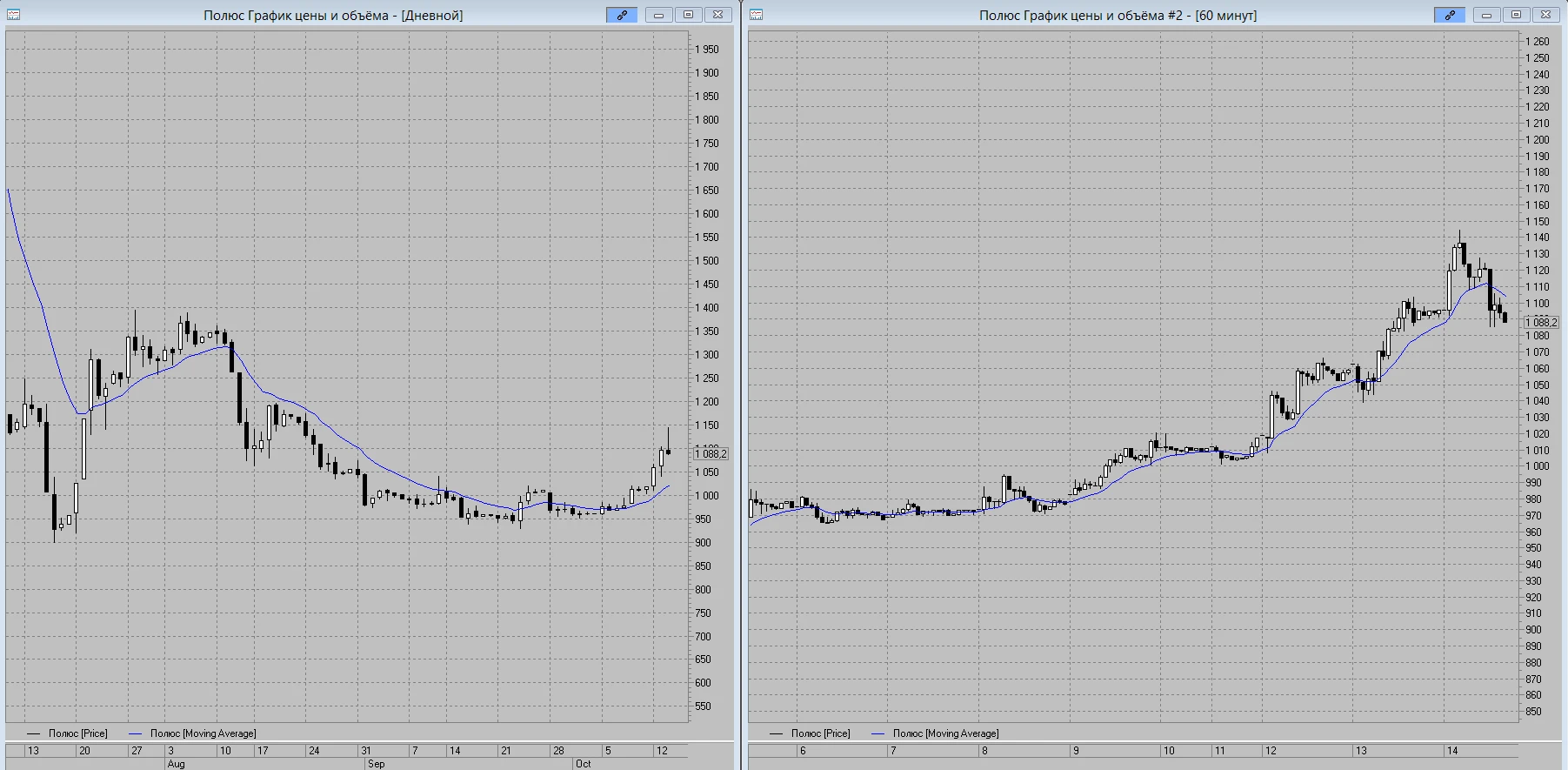The image size is (1568, 770).
Task: Click the 1 260 price level on the 60-minute axis
Action: [1538, 42]
